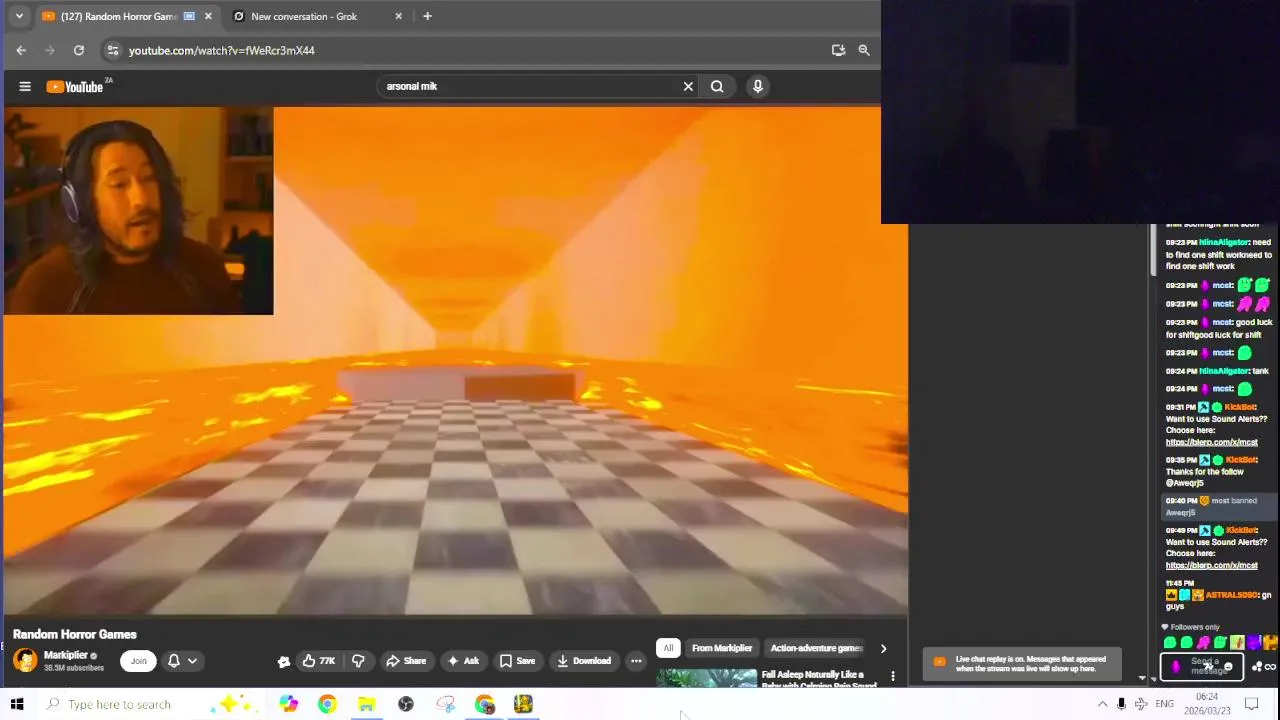Show hidden system tray icons
Viewport: 1280px width, 720px height.
click(1102, 704)
